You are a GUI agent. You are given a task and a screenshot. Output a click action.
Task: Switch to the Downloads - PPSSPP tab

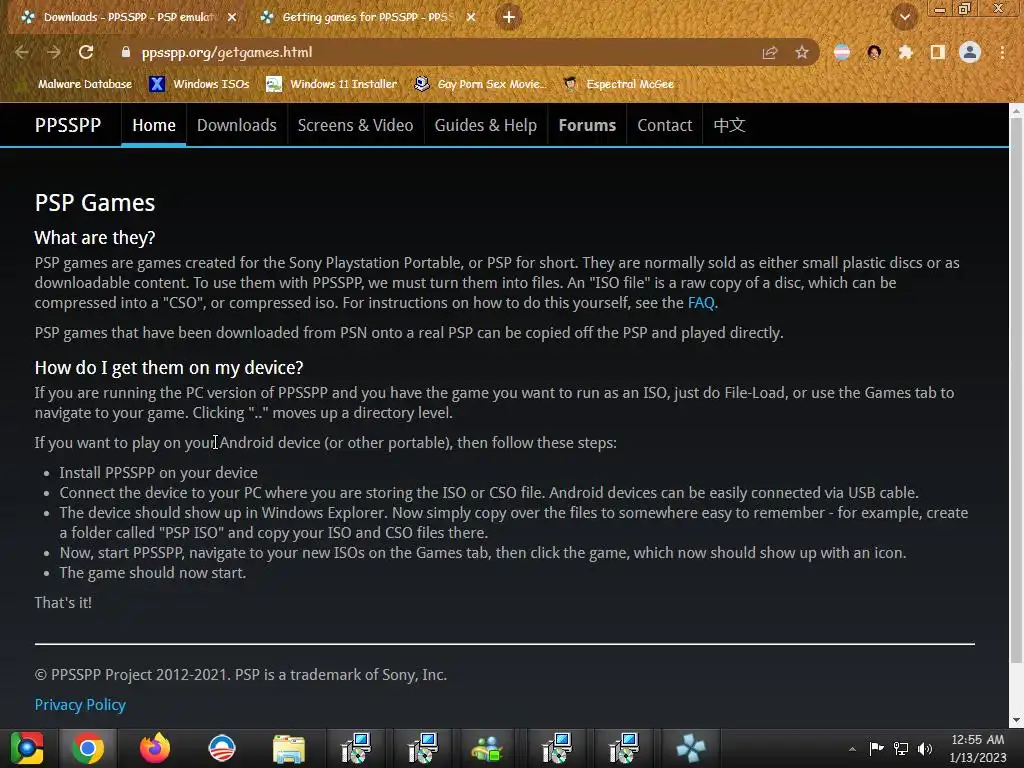tap(127, 17)
